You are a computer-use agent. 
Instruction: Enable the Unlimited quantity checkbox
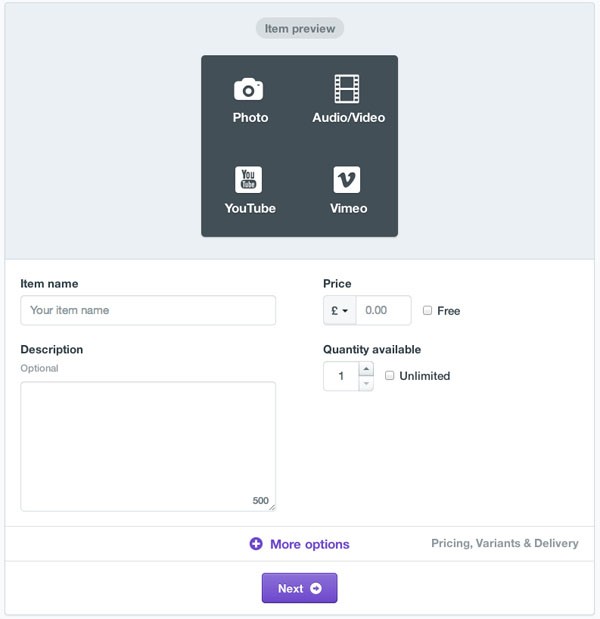tap(389, 375)
